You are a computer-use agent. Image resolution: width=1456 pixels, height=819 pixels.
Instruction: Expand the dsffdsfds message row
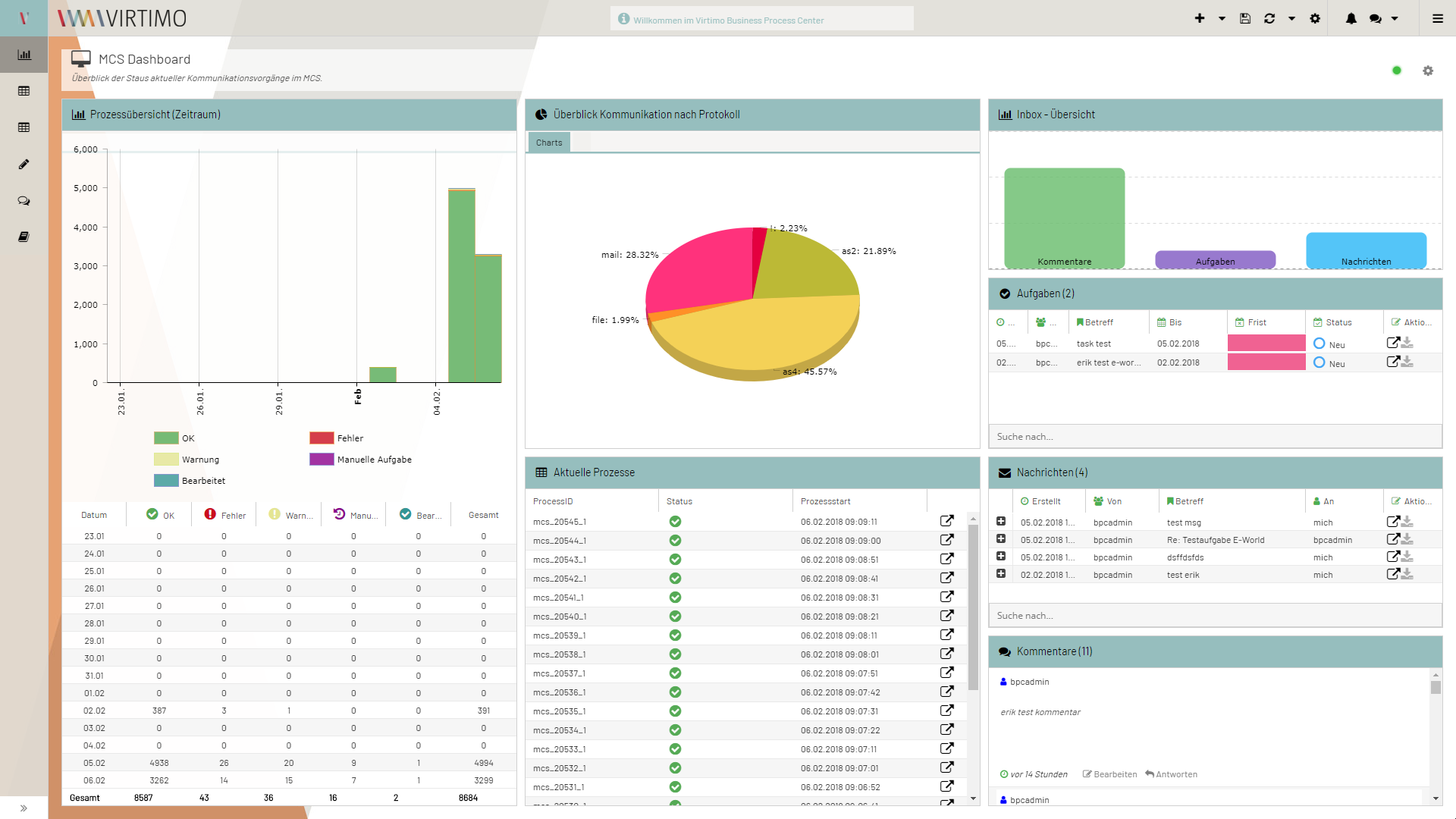[1001, 556]
